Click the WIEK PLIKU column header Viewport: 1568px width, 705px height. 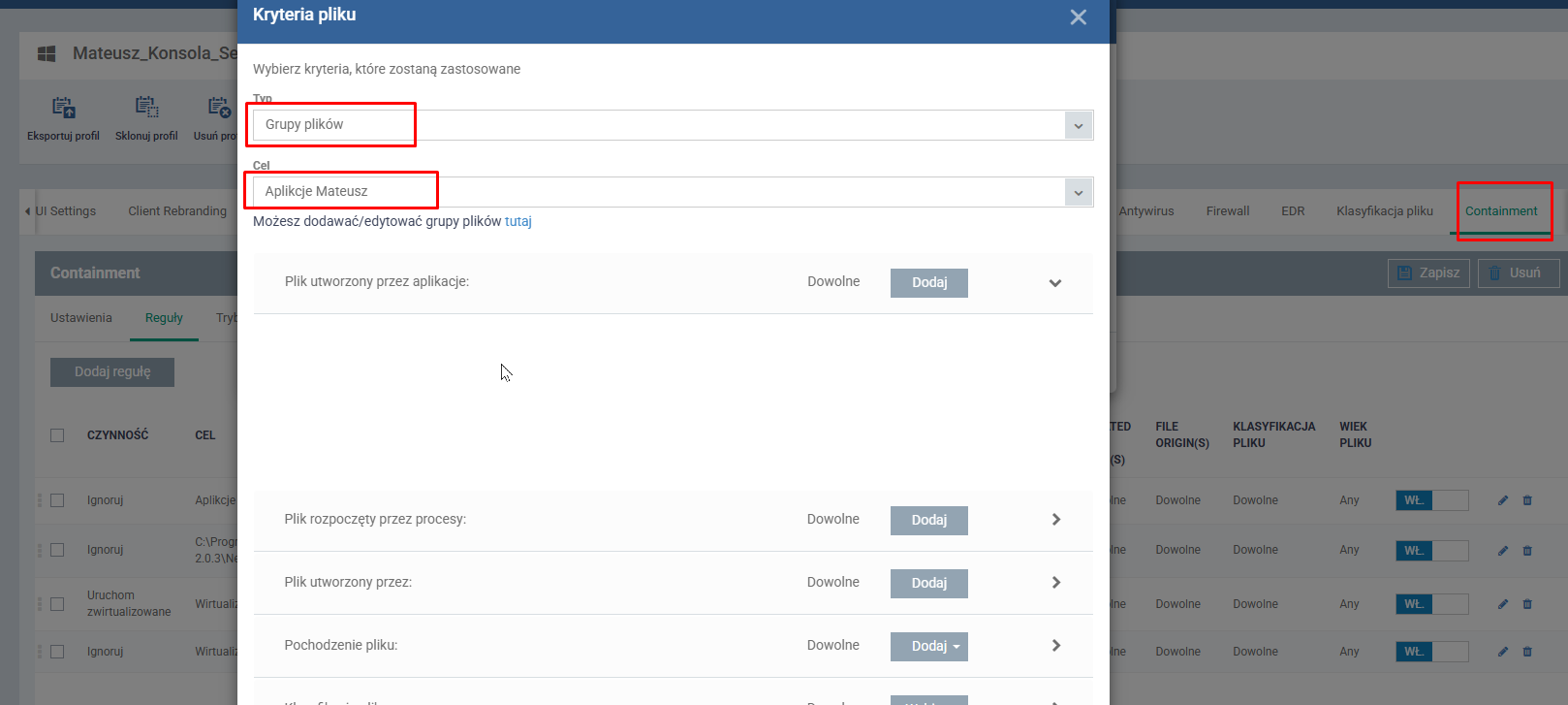(1355, 434)
